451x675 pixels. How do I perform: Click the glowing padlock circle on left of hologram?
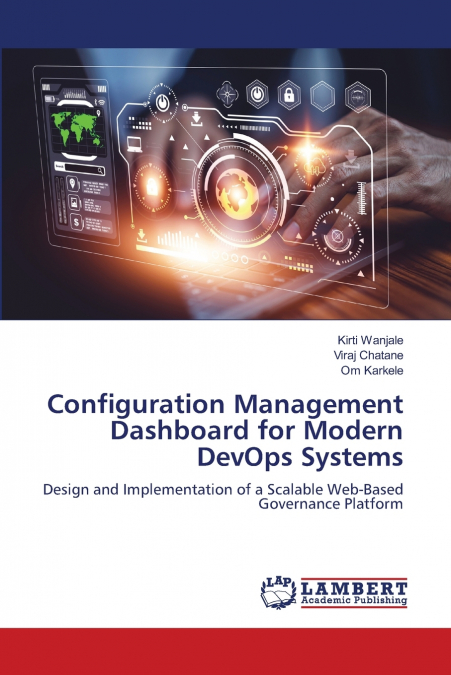point(151,187)
